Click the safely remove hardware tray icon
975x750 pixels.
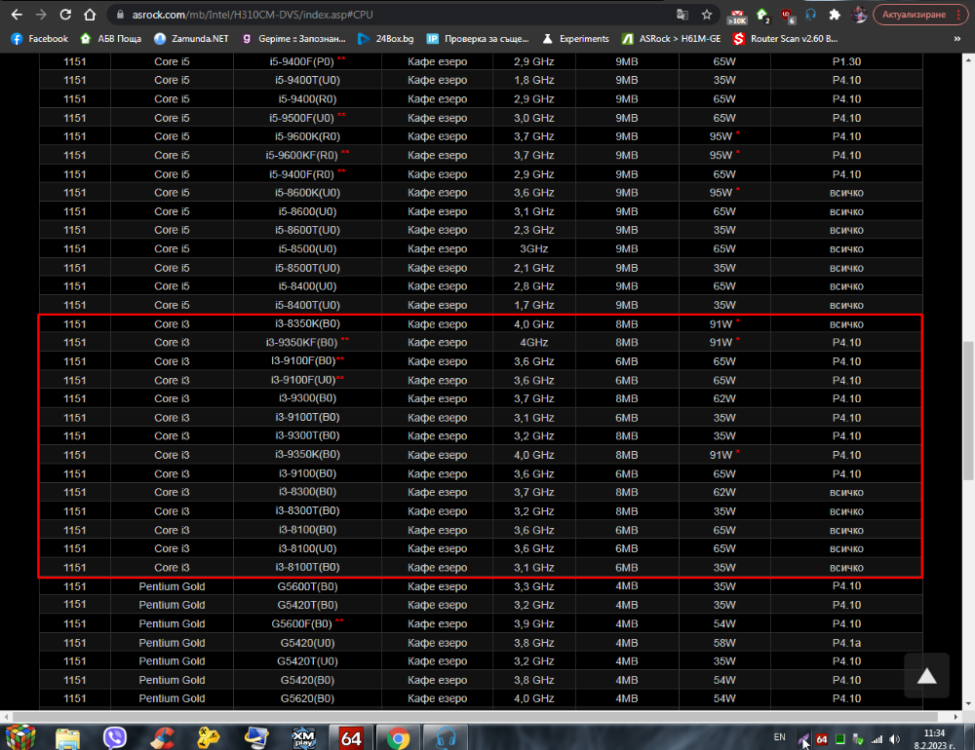[858, 739]
